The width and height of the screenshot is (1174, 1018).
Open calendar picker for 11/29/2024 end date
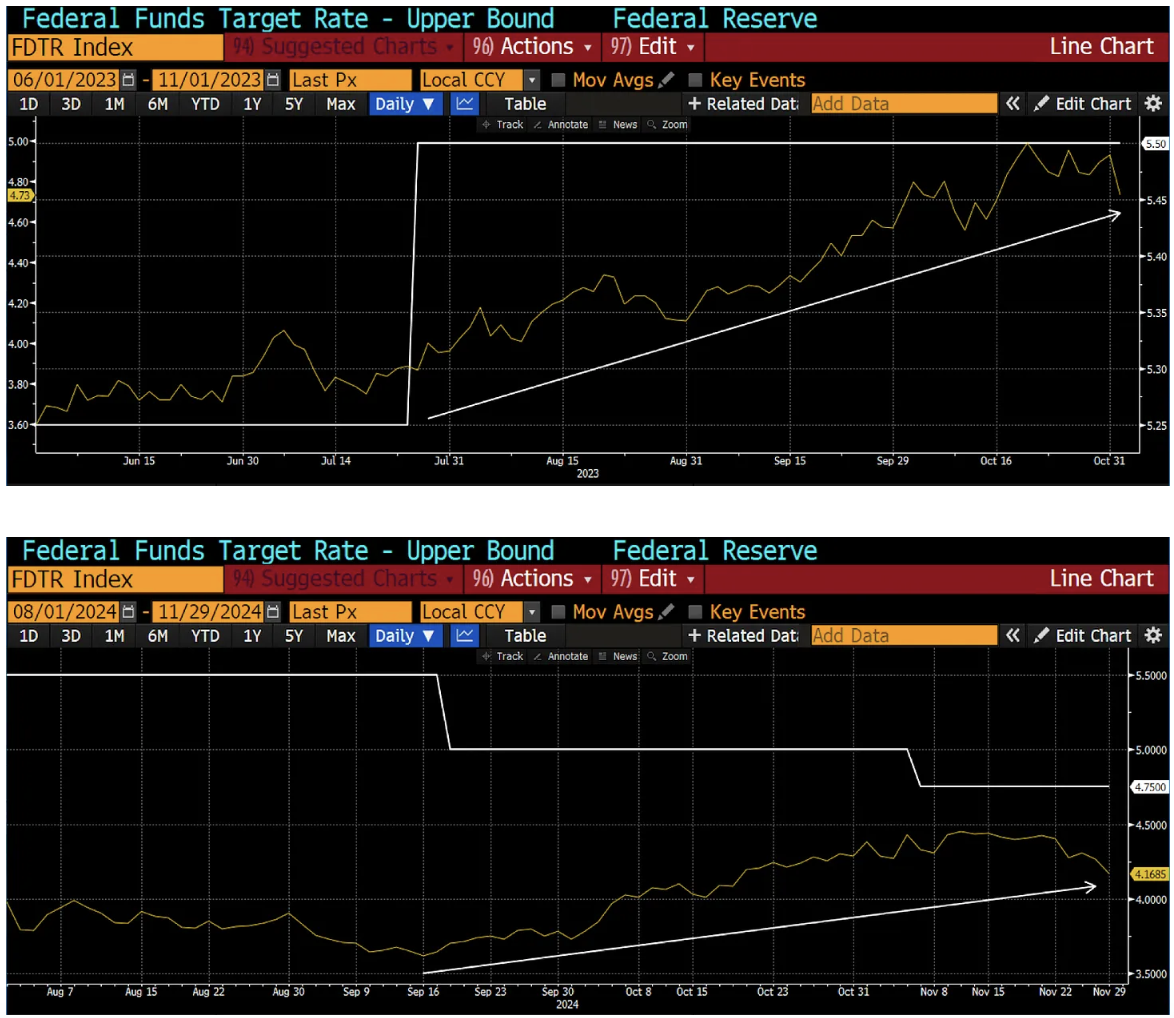coord(273,612)
